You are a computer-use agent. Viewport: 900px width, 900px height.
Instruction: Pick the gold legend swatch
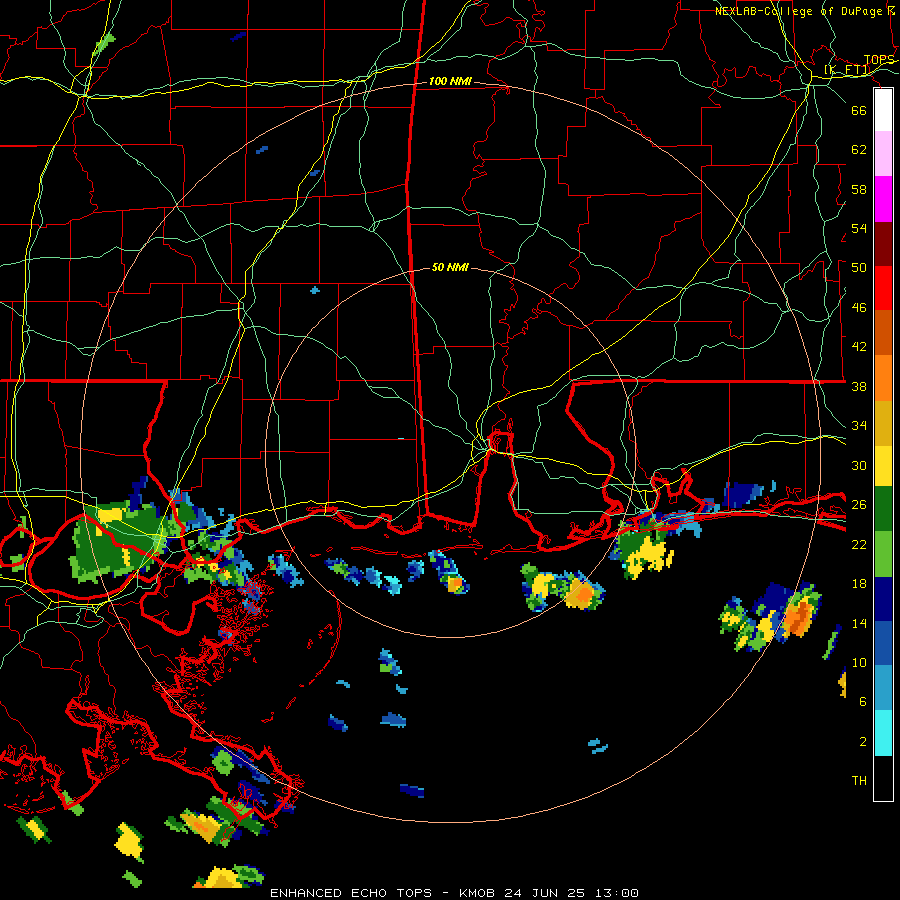(883, 423)
